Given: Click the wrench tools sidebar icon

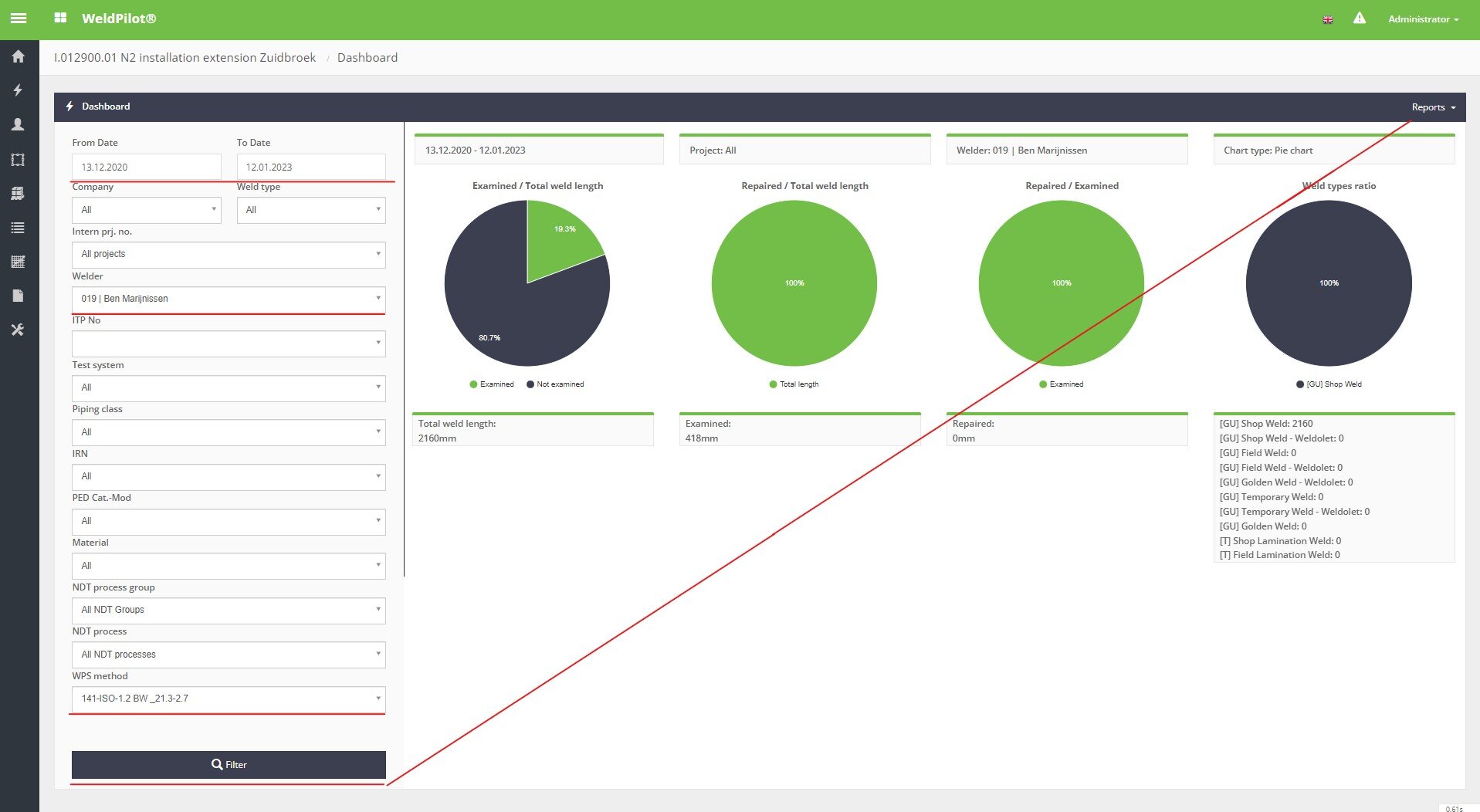Looking at the screenshot, I should point(18,330).
